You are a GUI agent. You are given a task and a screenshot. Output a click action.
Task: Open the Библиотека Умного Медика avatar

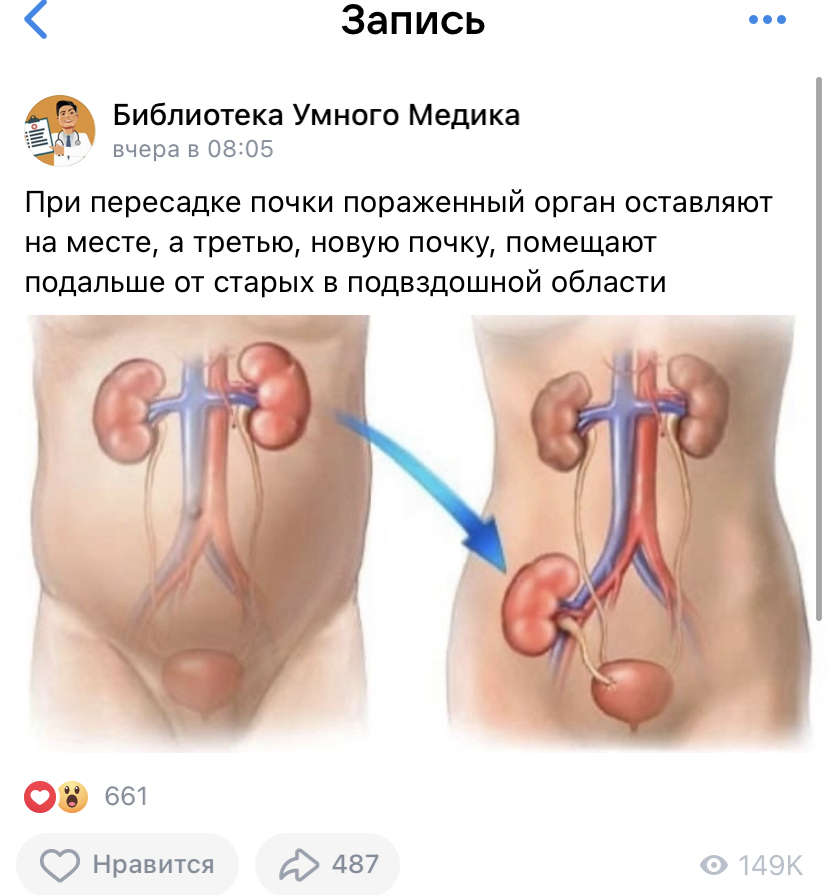(x=59, y=131)
